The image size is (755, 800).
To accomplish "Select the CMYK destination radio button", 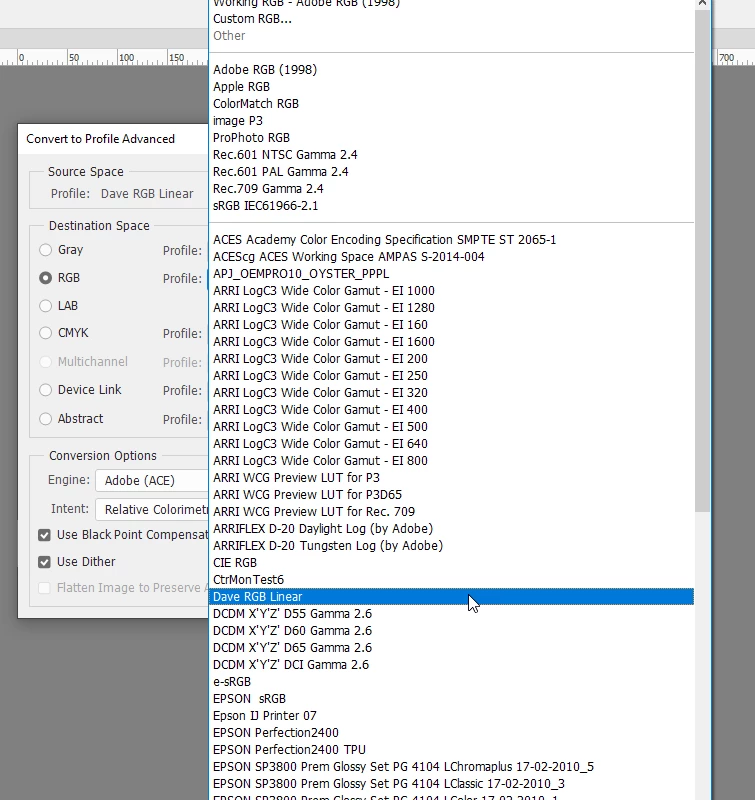I will tap(45, 333).
